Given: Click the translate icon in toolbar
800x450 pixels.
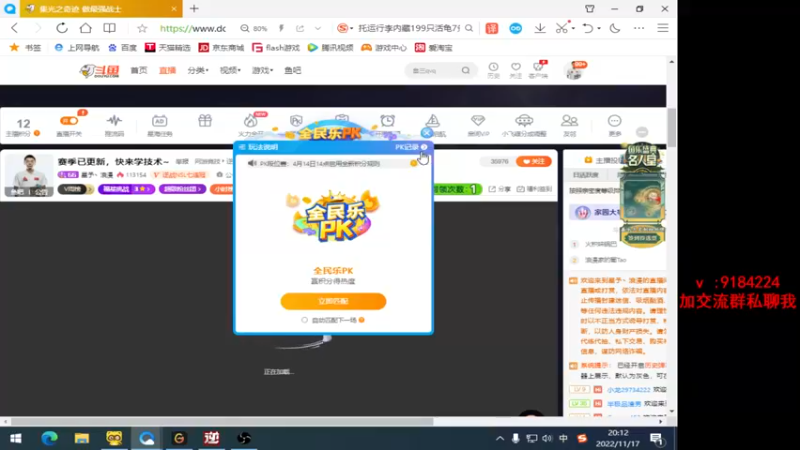Looking at the screenshot, I should tap(491, 29).
